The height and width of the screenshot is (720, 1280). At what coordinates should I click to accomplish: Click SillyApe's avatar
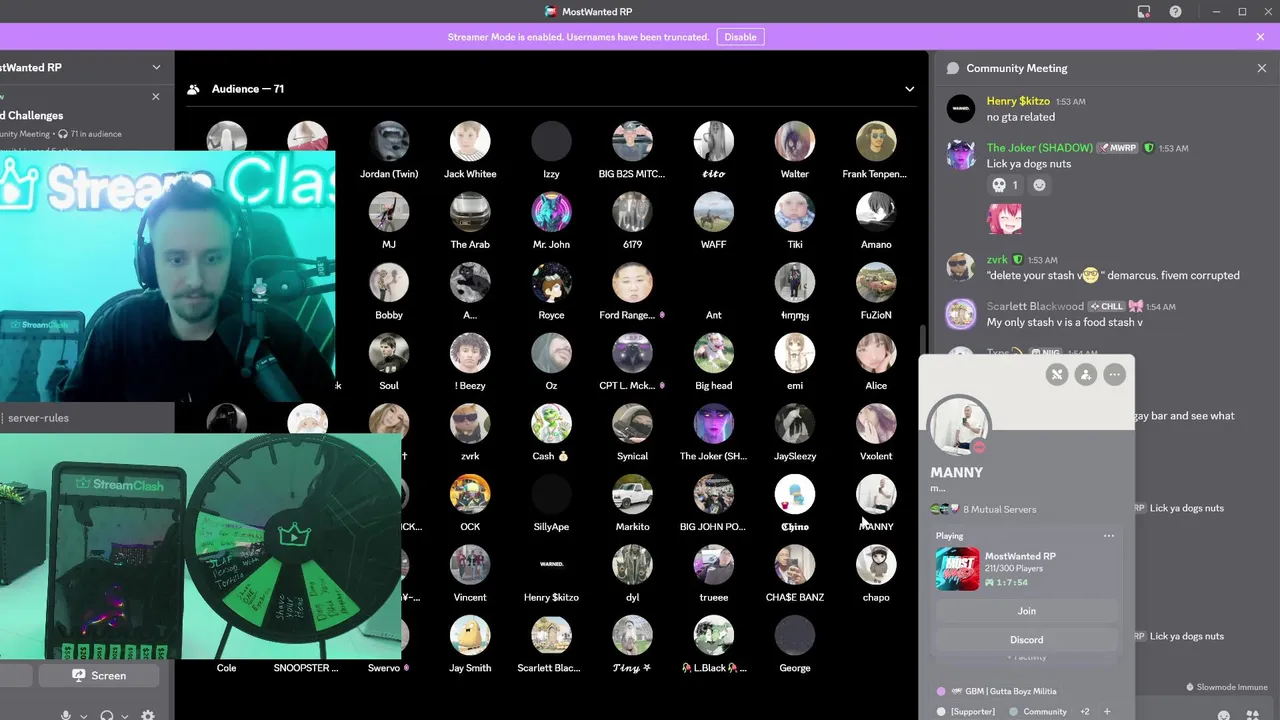pos(551,494)
